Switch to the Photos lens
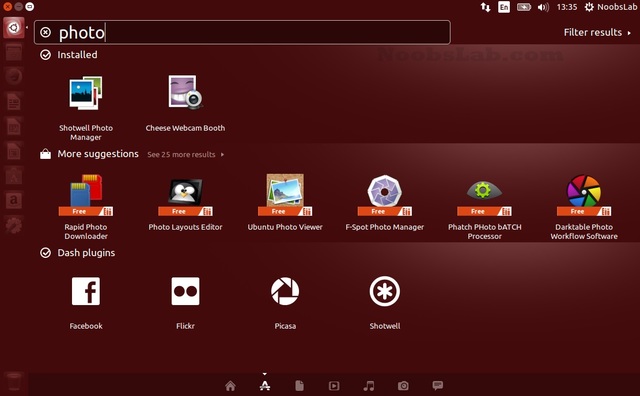 coord(403,386)
